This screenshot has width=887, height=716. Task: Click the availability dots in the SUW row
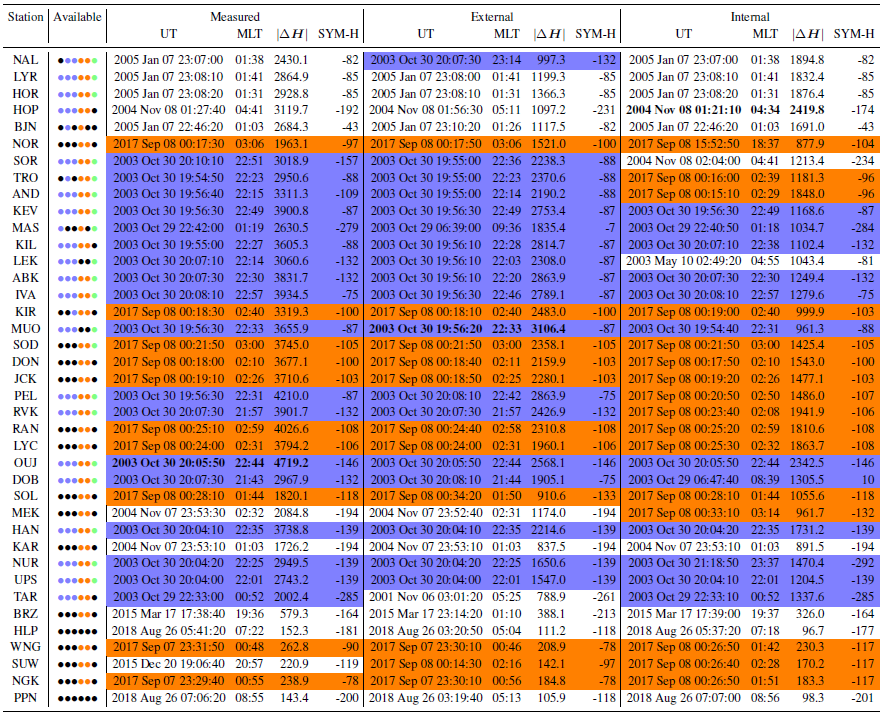coord(77,664)
